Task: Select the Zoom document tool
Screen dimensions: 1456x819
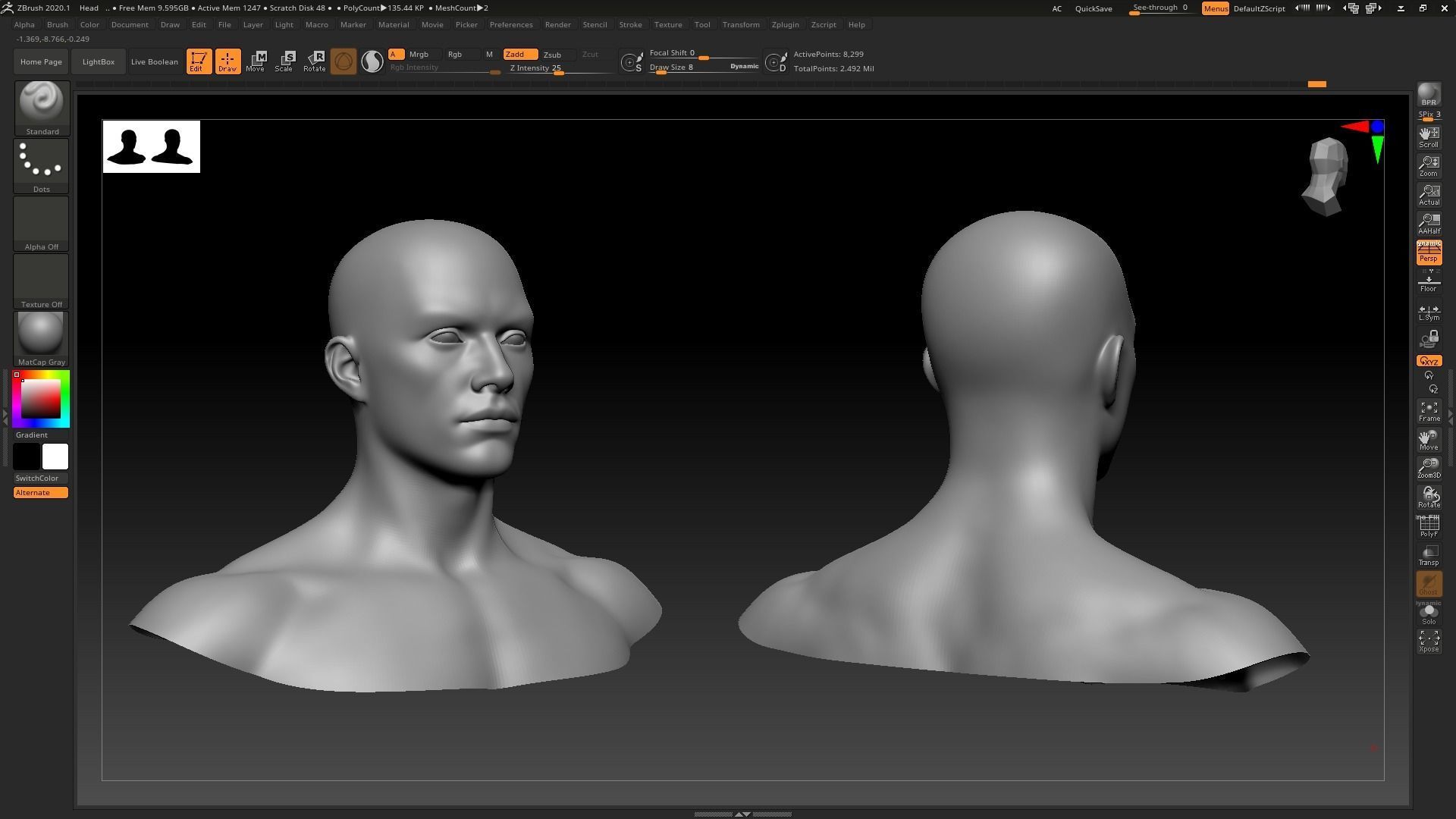Action: click(1429, 166)
